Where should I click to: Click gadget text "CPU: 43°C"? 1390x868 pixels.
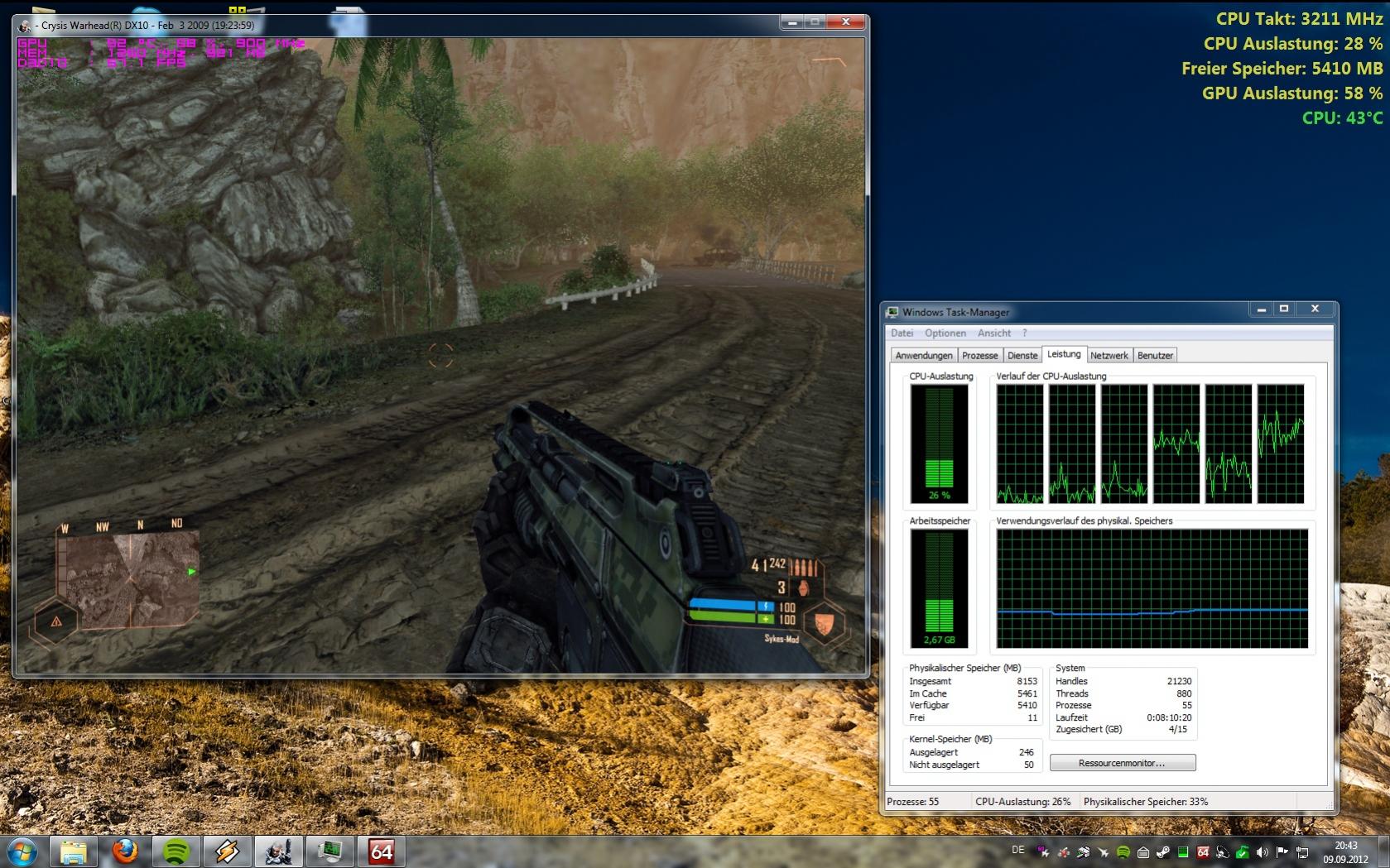(x=1342, y=117)
